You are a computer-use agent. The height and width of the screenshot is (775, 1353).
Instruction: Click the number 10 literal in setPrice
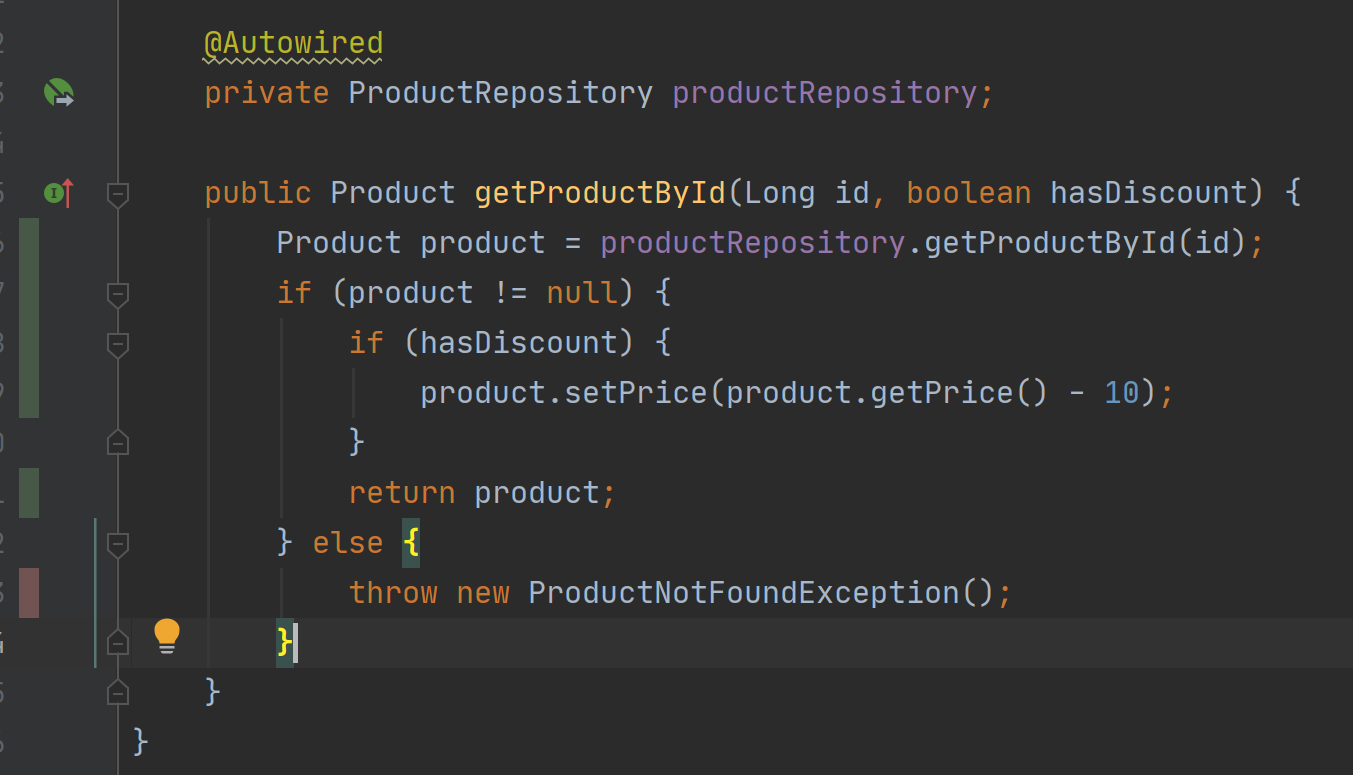pos(1122,393)
